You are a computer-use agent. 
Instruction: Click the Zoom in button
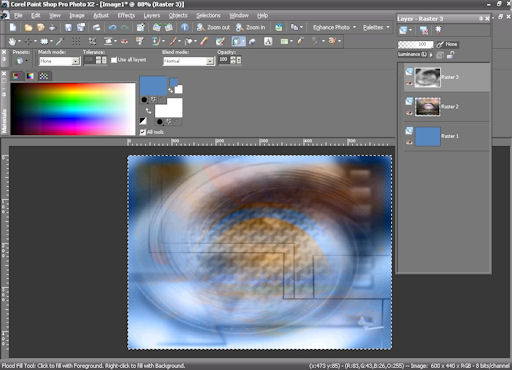pyautogui.click(x=251, y=27)
